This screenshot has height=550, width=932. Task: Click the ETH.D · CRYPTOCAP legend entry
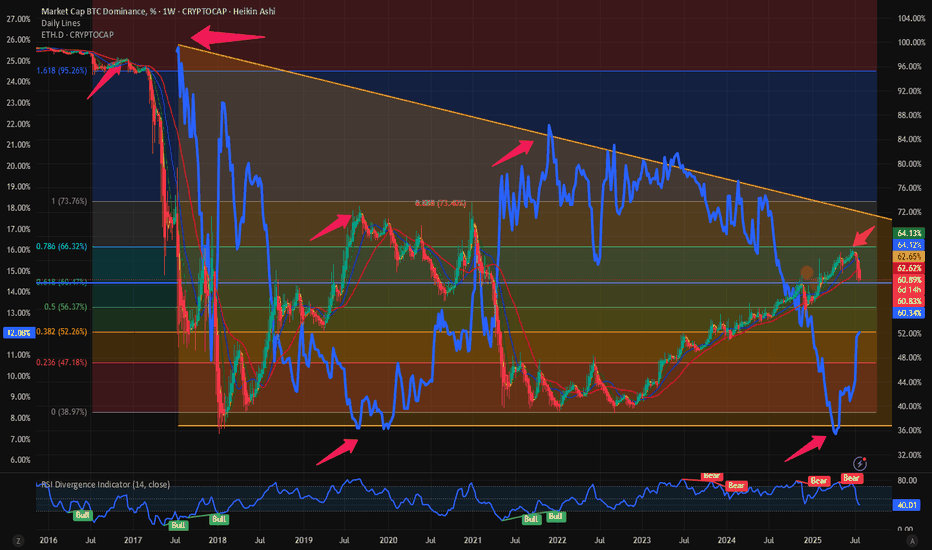[x=77, y=34]
